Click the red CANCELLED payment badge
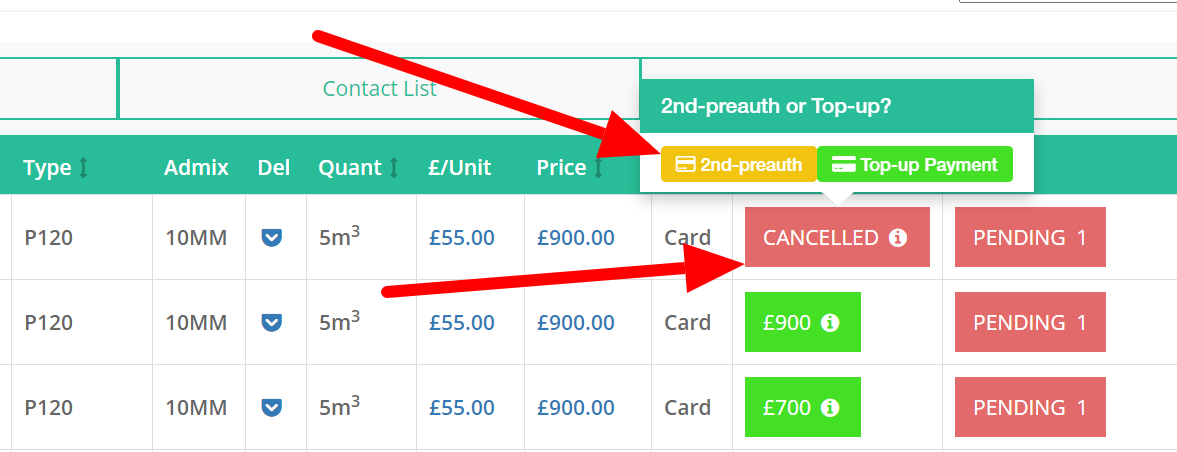 820,238
